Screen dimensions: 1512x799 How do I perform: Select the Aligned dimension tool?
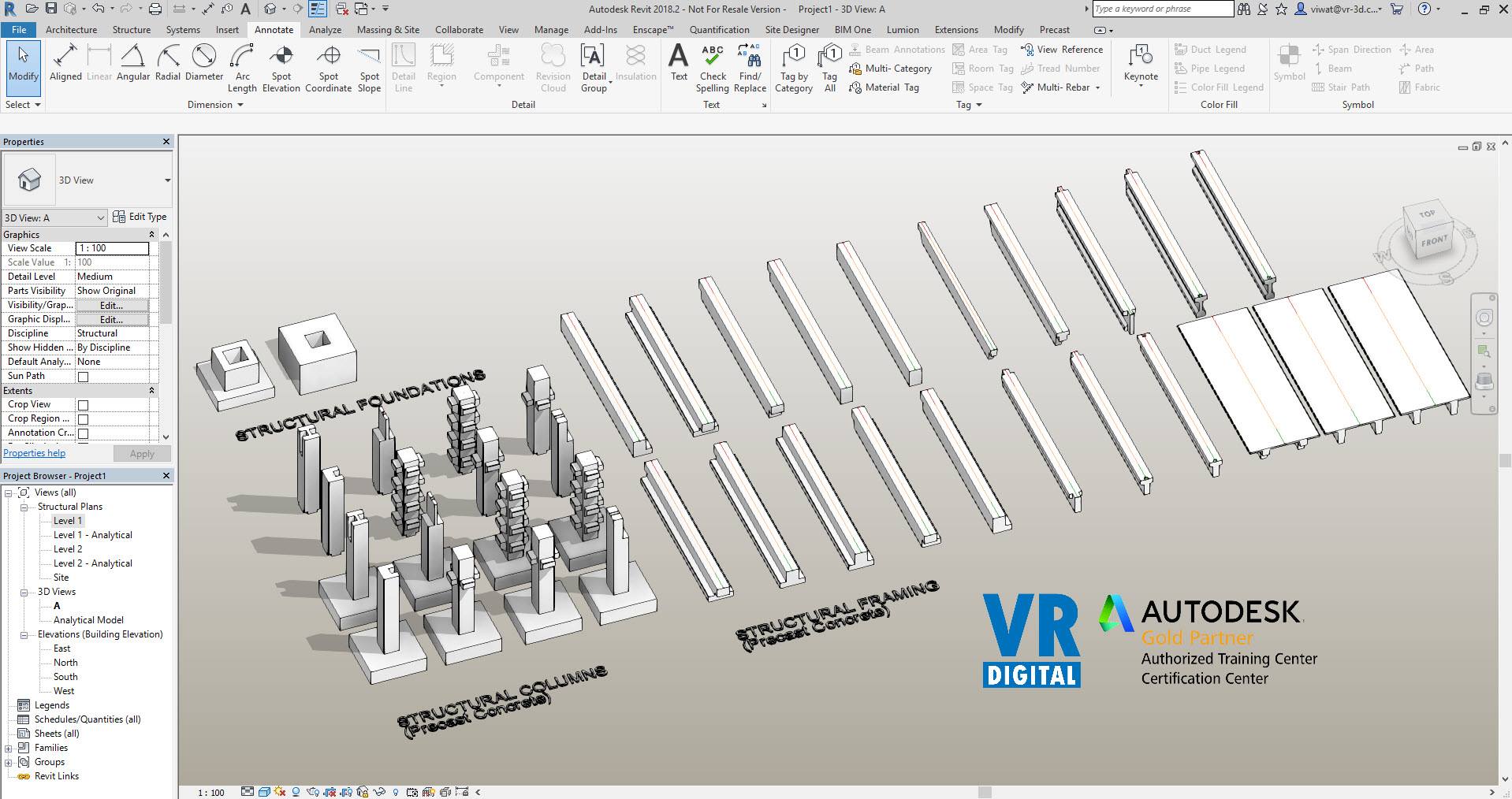[x=65, y=63]
